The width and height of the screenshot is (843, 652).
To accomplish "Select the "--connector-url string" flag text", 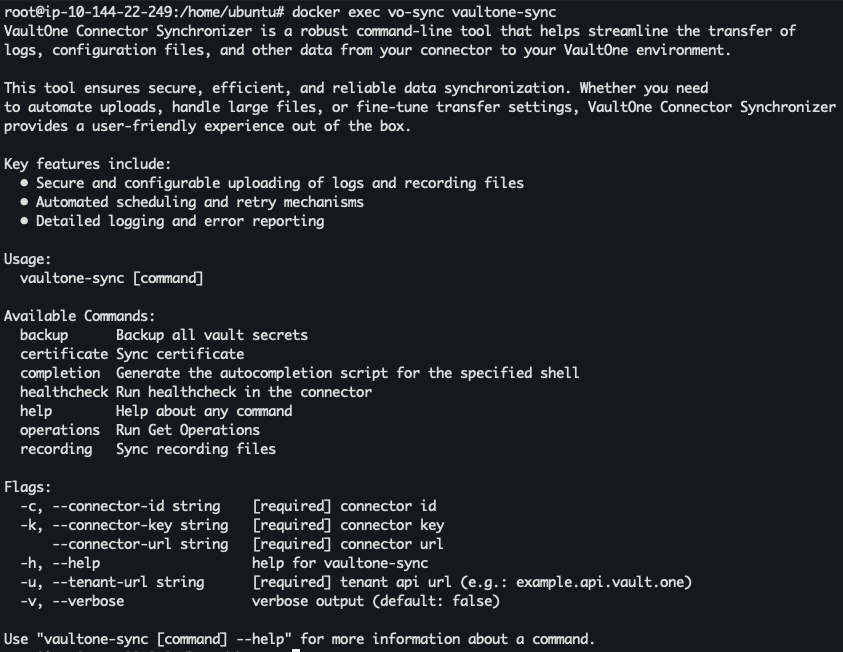I will tap(140, 544).
